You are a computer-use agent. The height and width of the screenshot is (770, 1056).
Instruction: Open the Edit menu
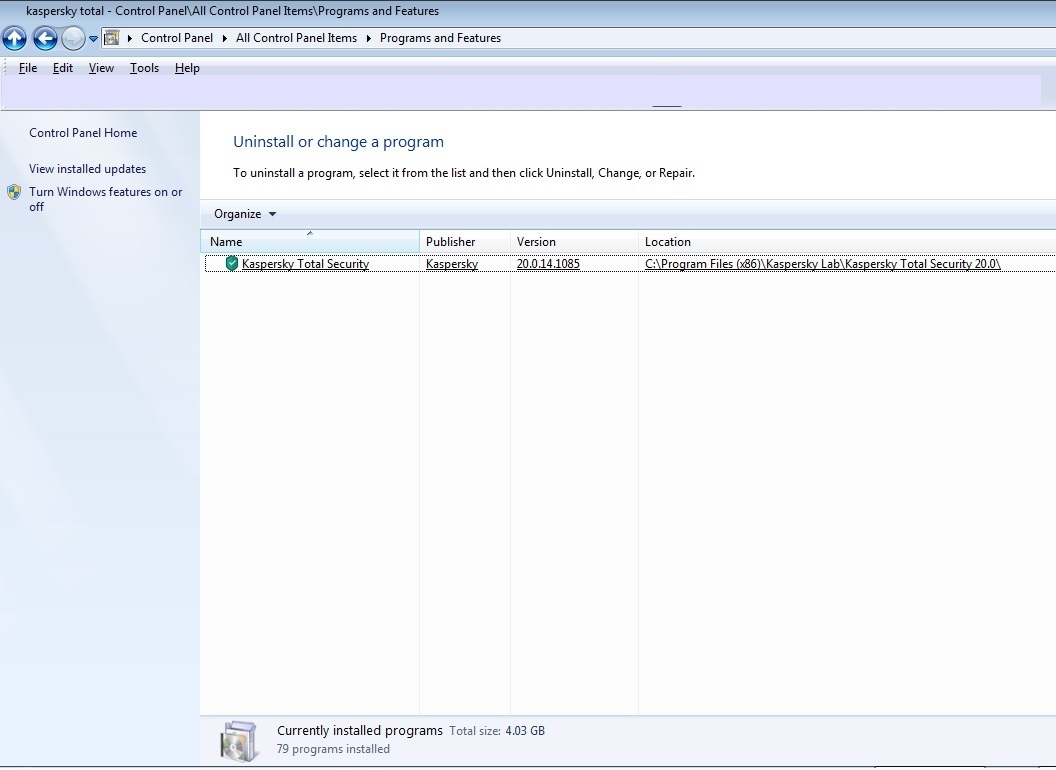pyautogui.click(x=63, y=67)
